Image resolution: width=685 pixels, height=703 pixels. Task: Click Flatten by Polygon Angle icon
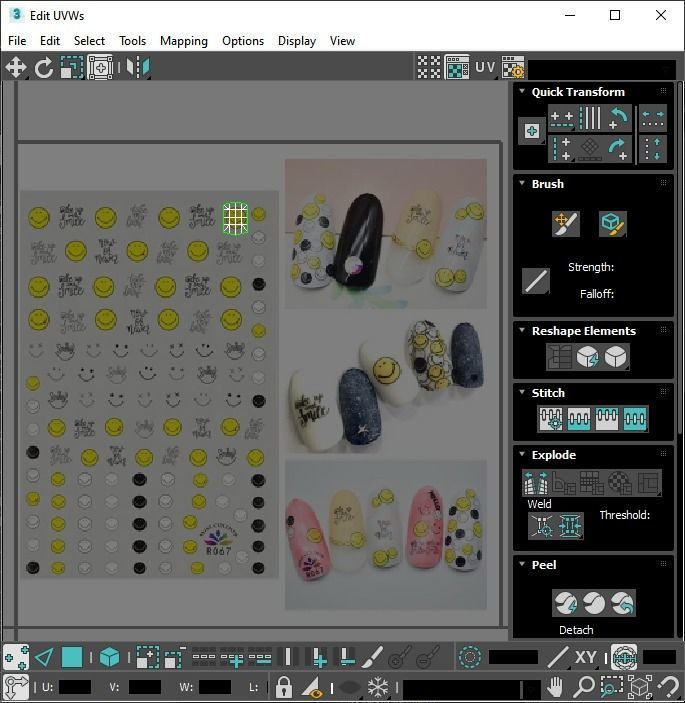[x=564, y=482]
